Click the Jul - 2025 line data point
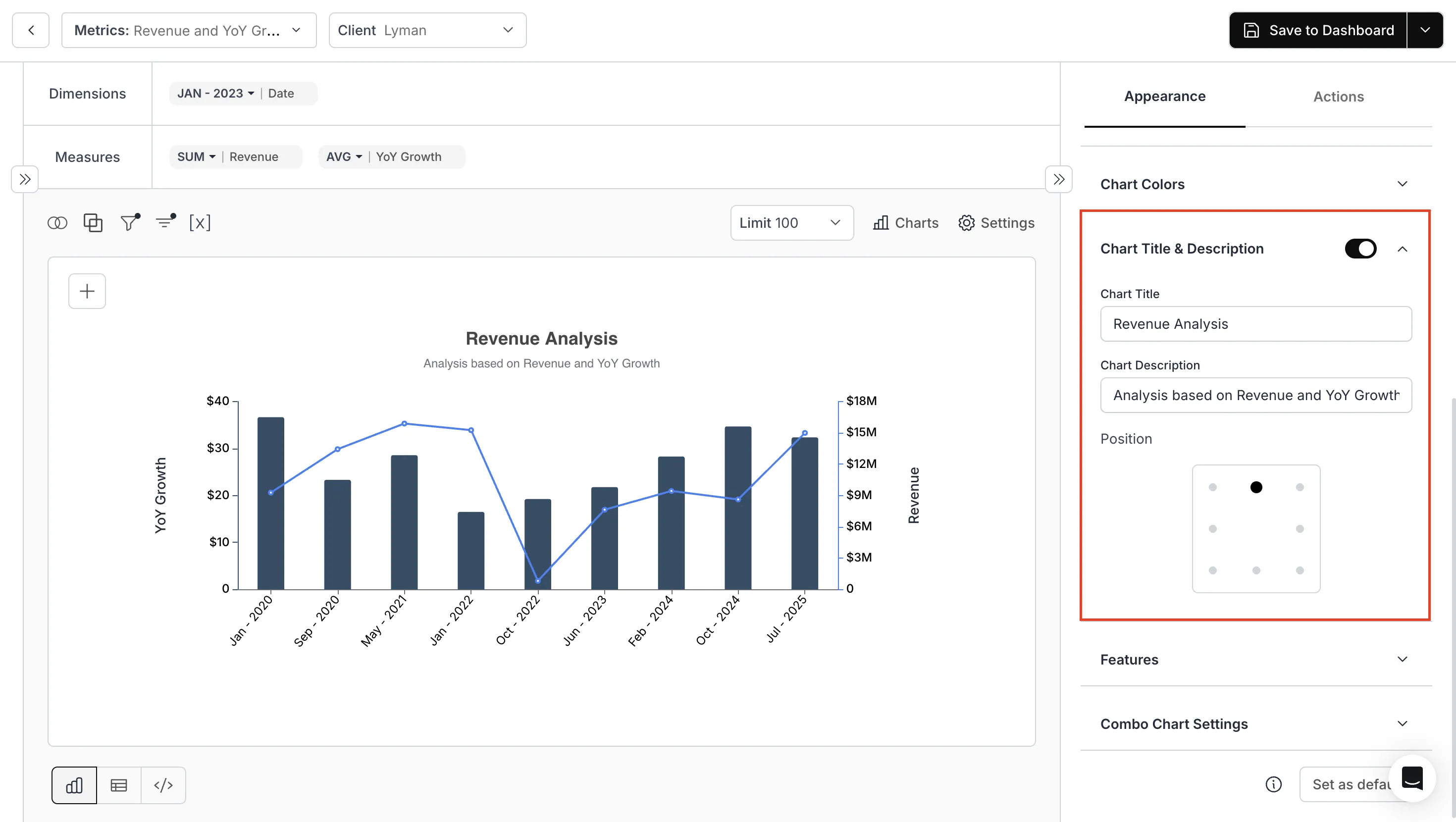 point(804,433)
